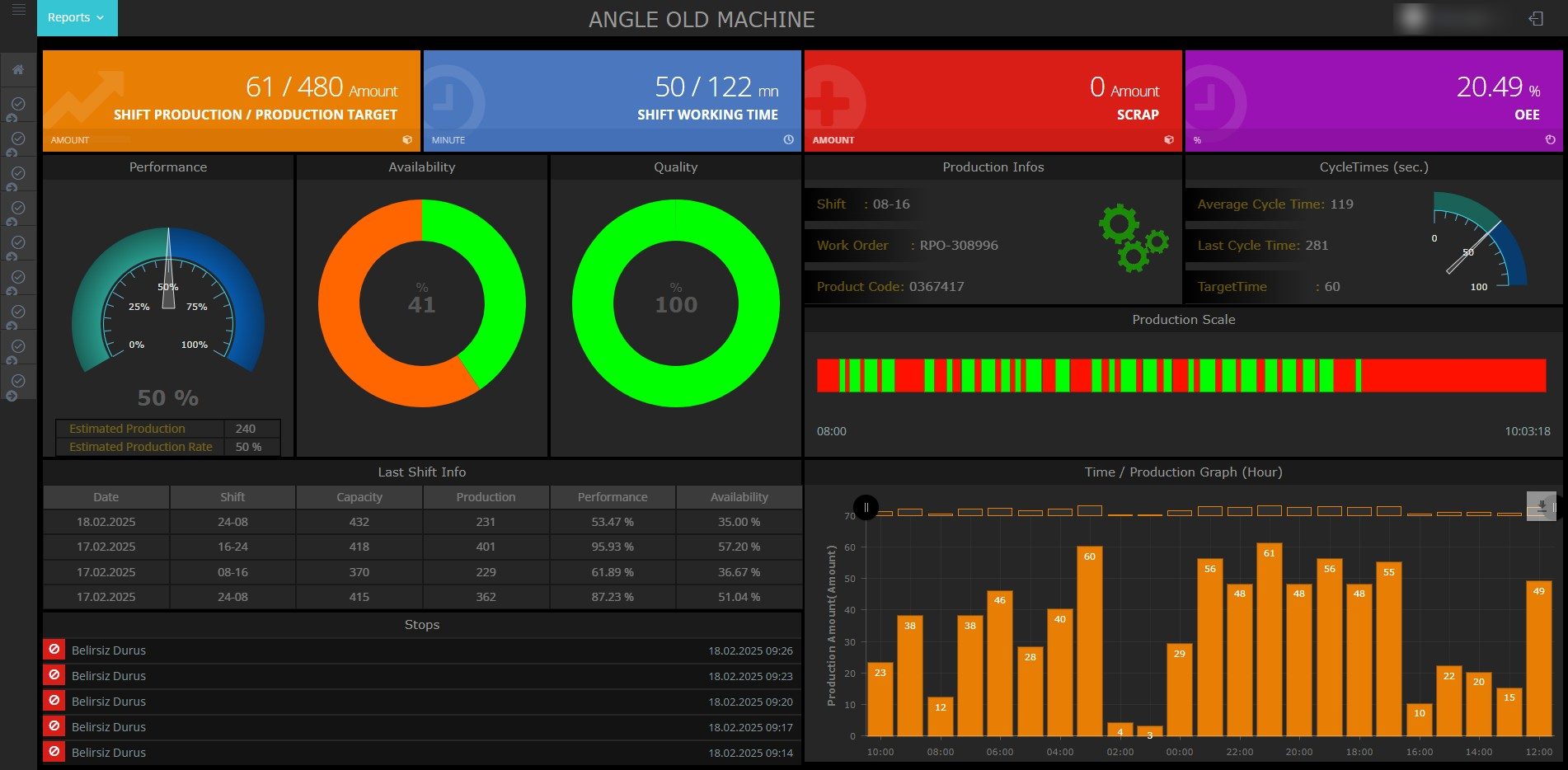Click the cube icon on the Shift Production card footer
The height and width of the screenshot is (770, 1568).
[x=407, y=140]
